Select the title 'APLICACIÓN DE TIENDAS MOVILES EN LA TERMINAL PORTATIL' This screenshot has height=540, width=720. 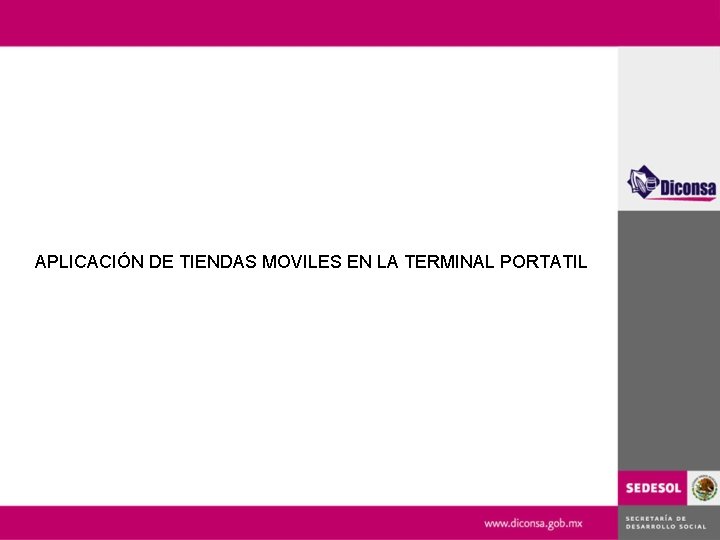point(311,262)
